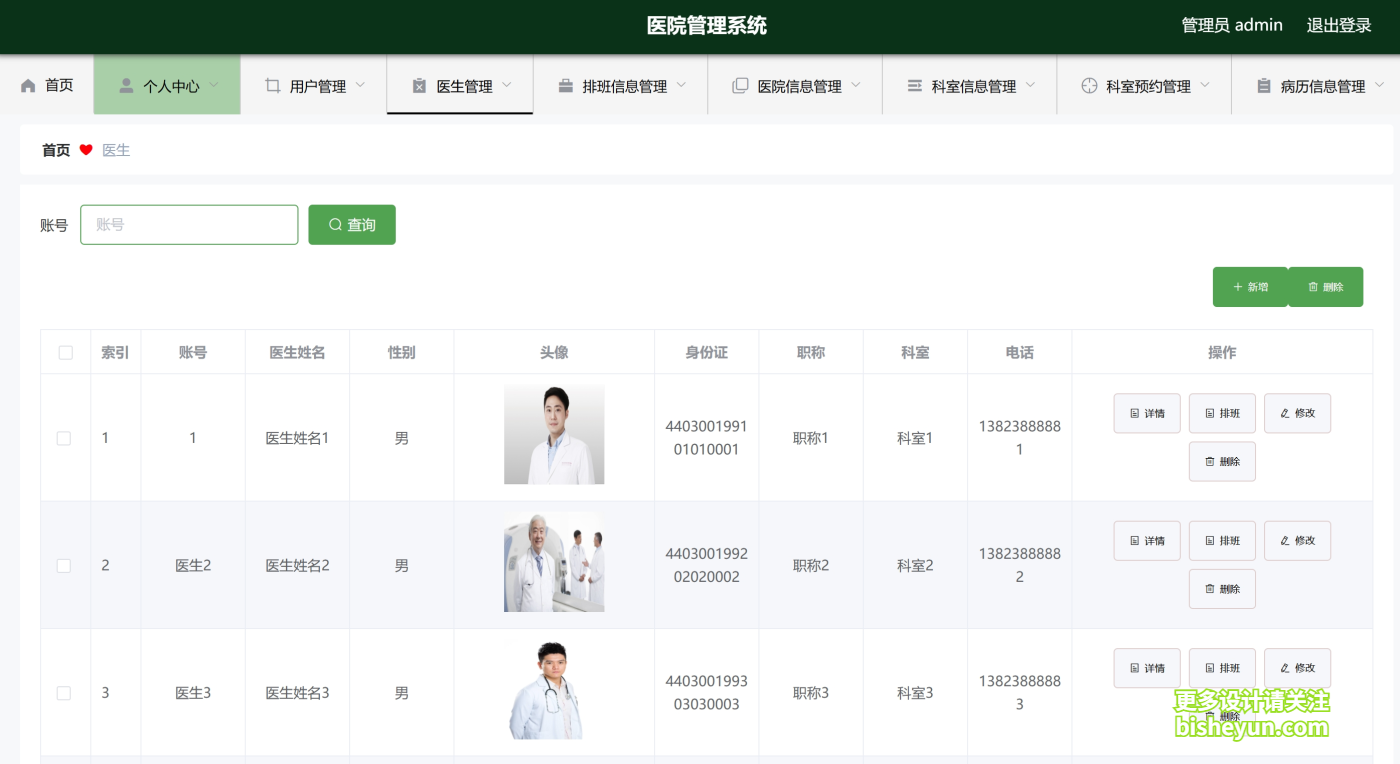Expand the 科室预约管理 dropdown arrow
This screenshot has width=1400, height=764.
[1205, 85]
